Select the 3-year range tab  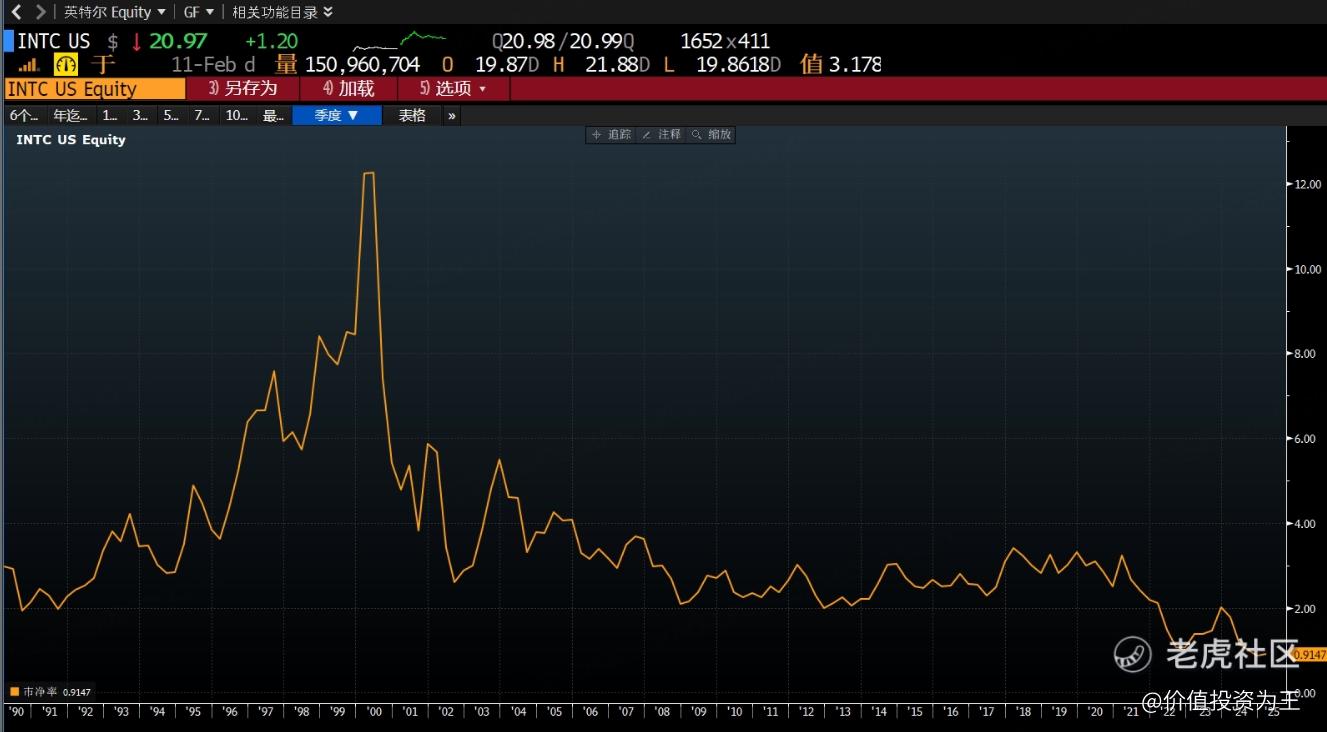click(x=140, y=116)
